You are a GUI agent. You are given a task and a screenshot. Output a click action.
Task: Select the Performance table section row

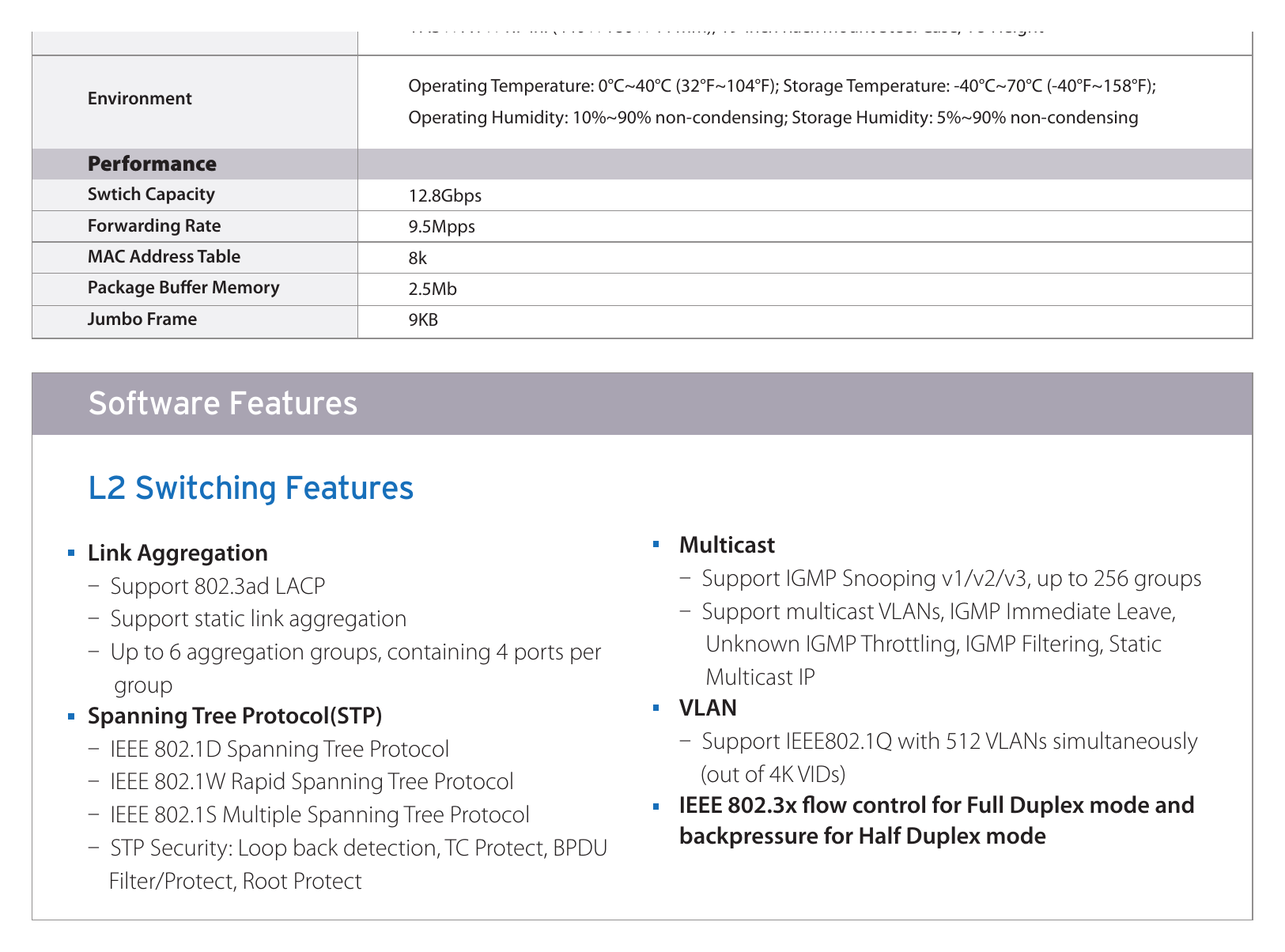tap(642, 164)
